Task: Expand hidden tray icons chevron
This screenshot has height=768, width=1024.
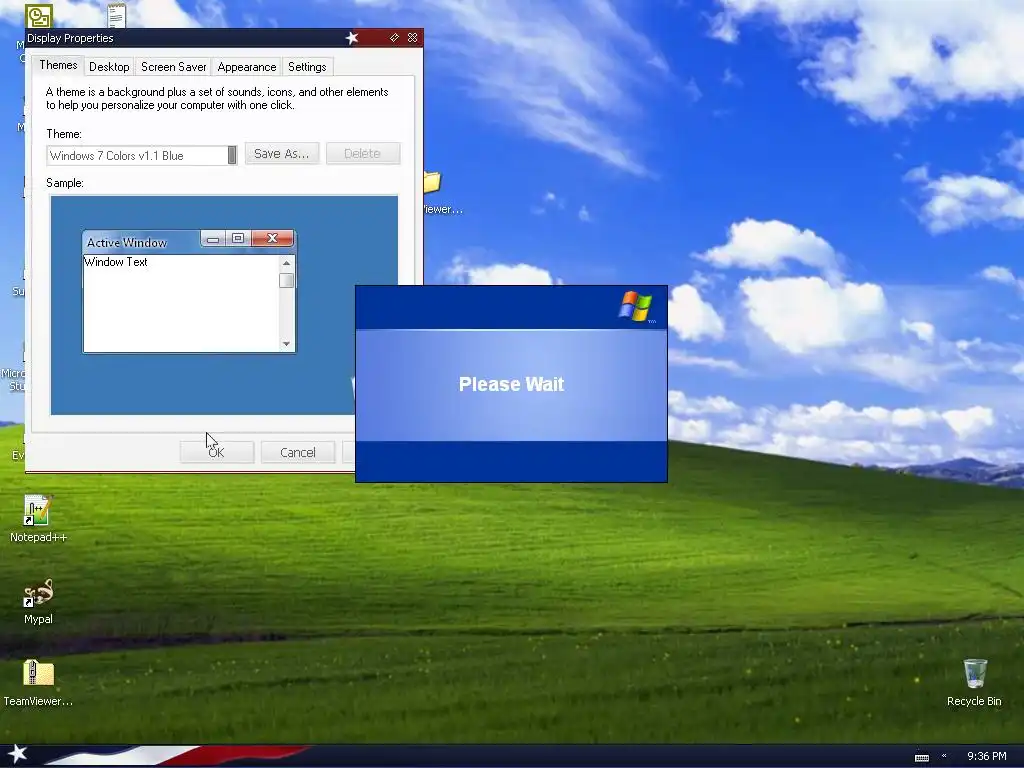Action: pyautogui.click(x=944, y=756)
